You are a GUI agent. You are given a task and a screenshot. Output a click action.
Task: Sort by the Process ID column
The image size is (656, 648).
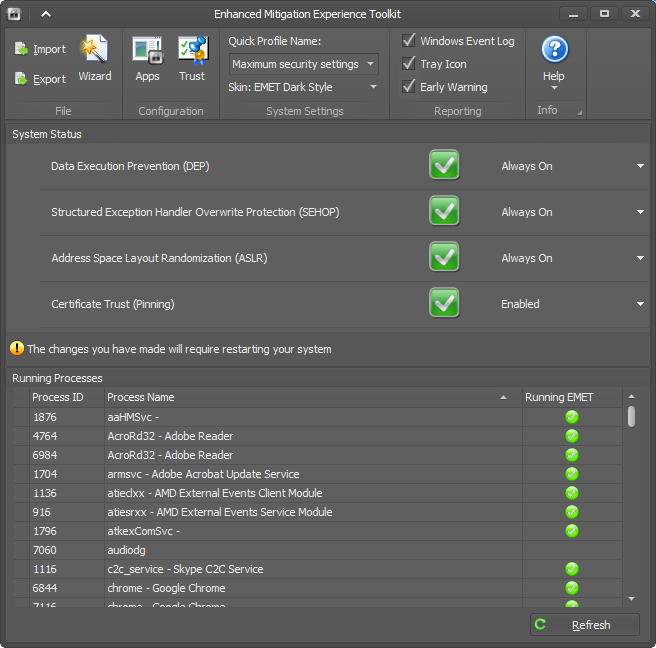tap(67, 397)
